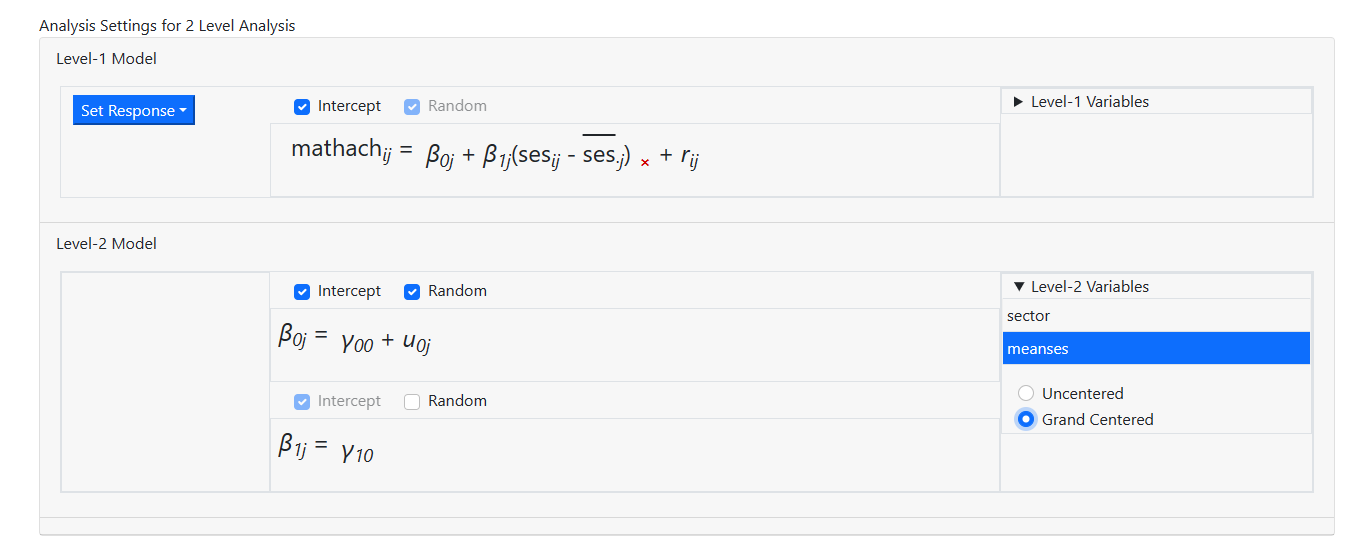Choose Grand Centered option
The width and height of the screenshot is (1358, 559).
[1026, 420]
